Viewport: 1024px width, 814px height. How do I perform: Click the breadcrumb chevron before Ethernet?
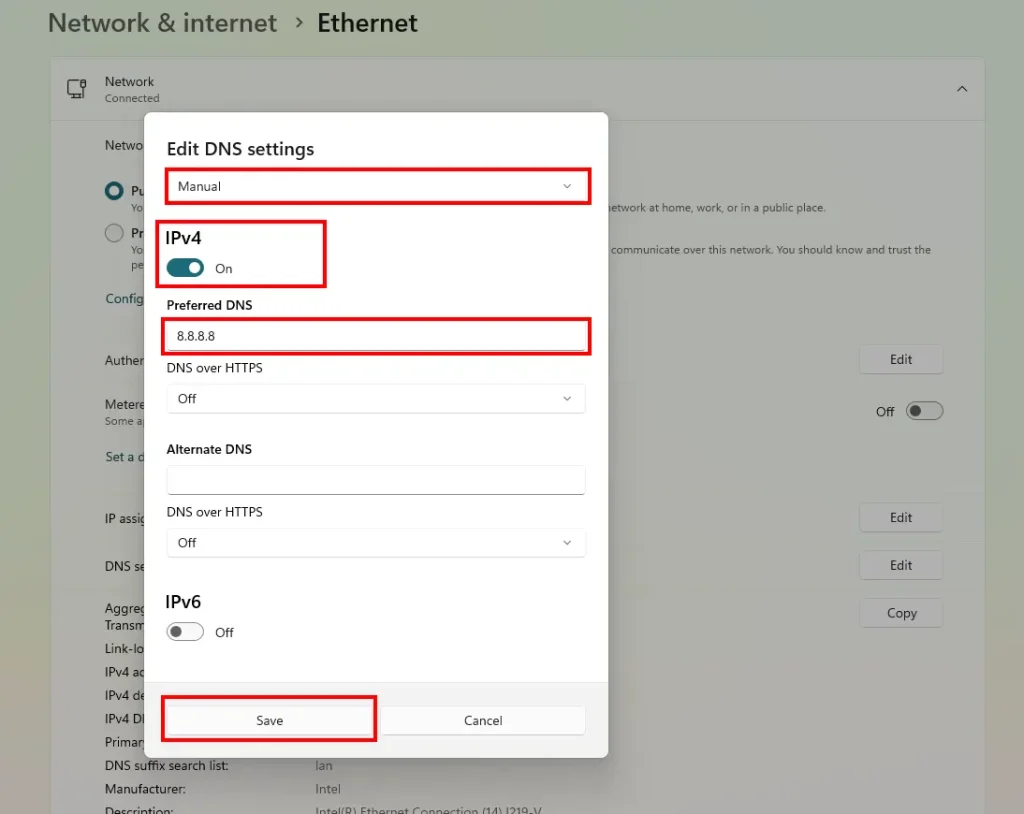[x=298, y=23]
